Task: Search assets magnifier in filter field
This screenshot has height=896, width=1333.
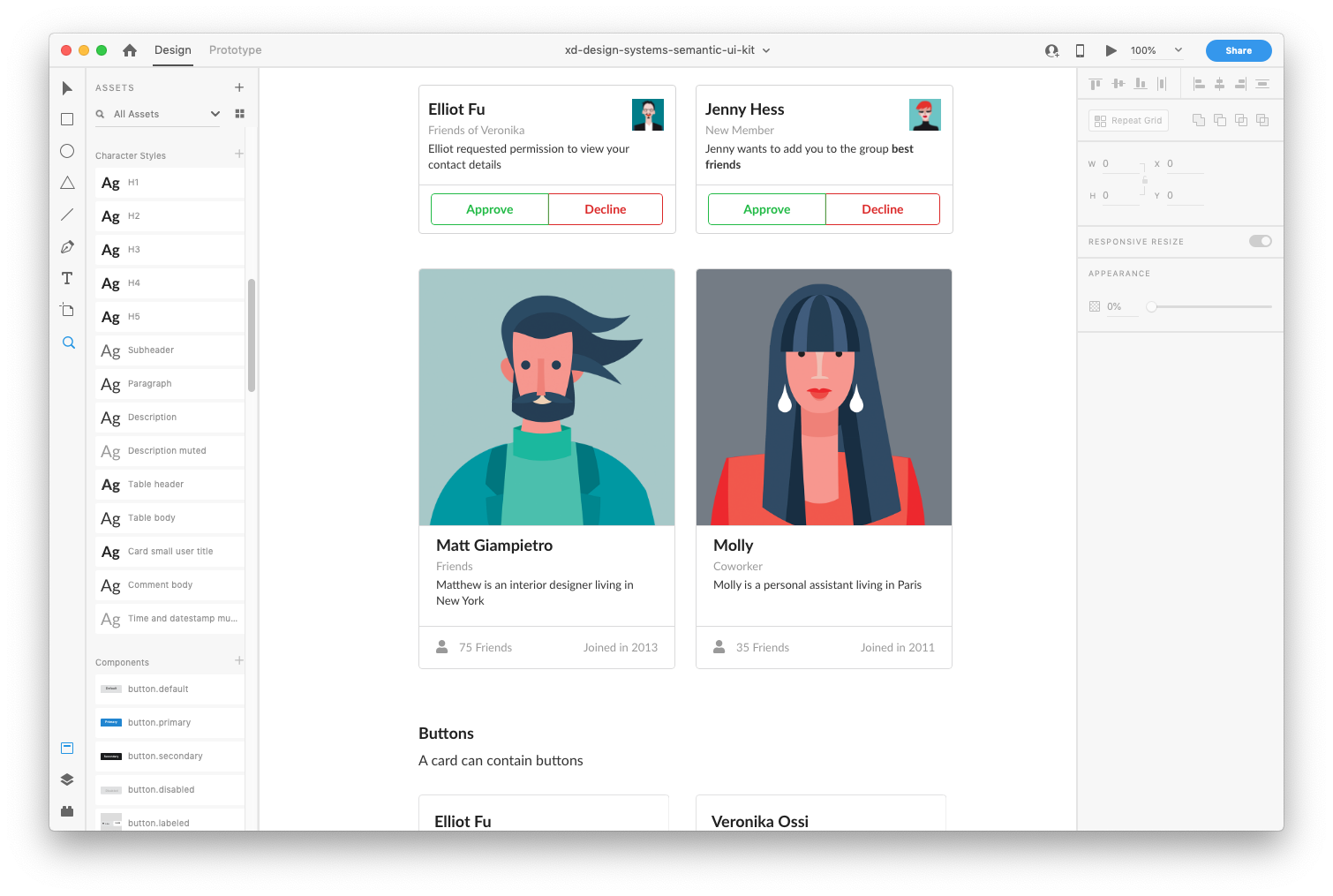Action: pyautogui.click(x=101, y=114)
